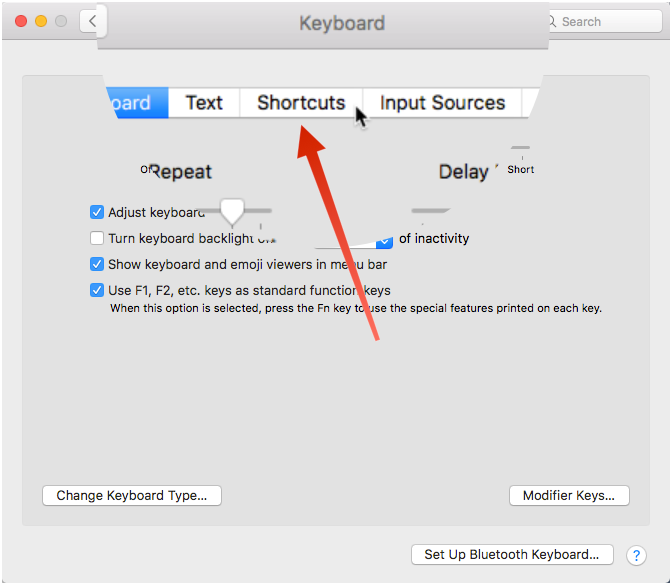Screen dimensions: 672x585
Task: Open the inactivity duration dropdown
Action: pyautogui.click(x=384, y=241)
